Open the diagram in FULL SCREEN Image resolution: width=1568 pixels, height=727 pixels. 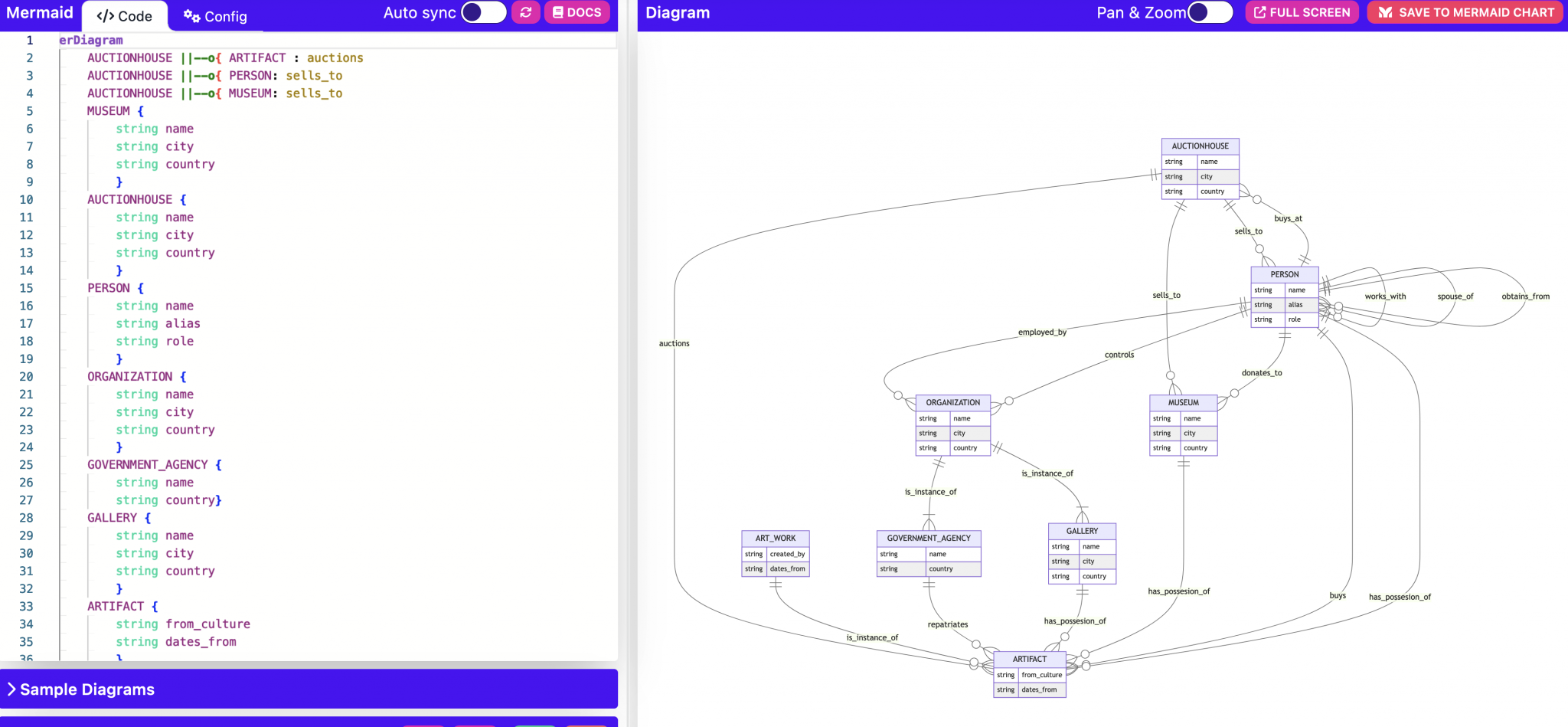(1302, 12)
